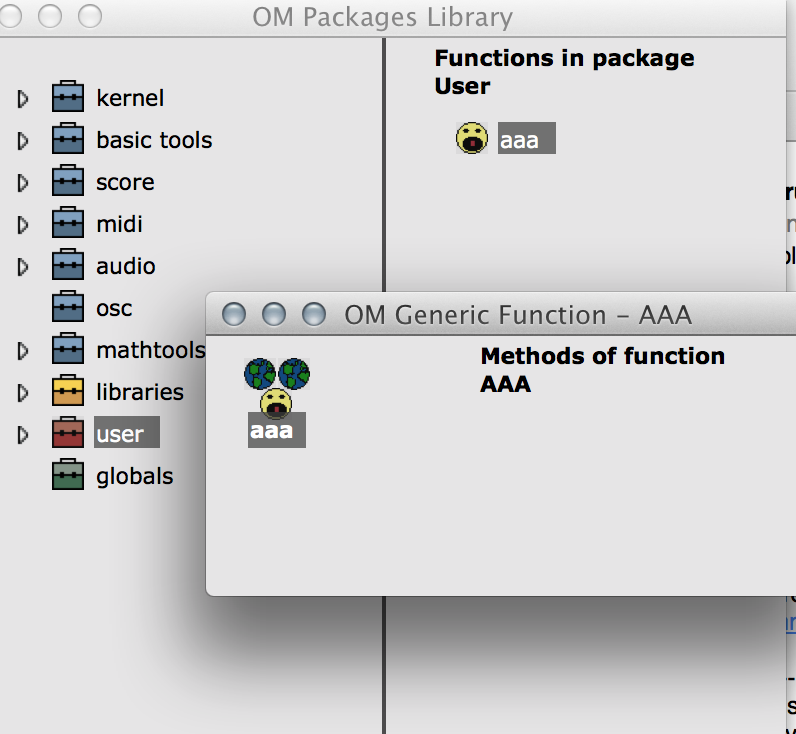Expand the kernel package tree
Viewport: 796px width, 734px height.
pyautogui.click(x=22, y=98)
